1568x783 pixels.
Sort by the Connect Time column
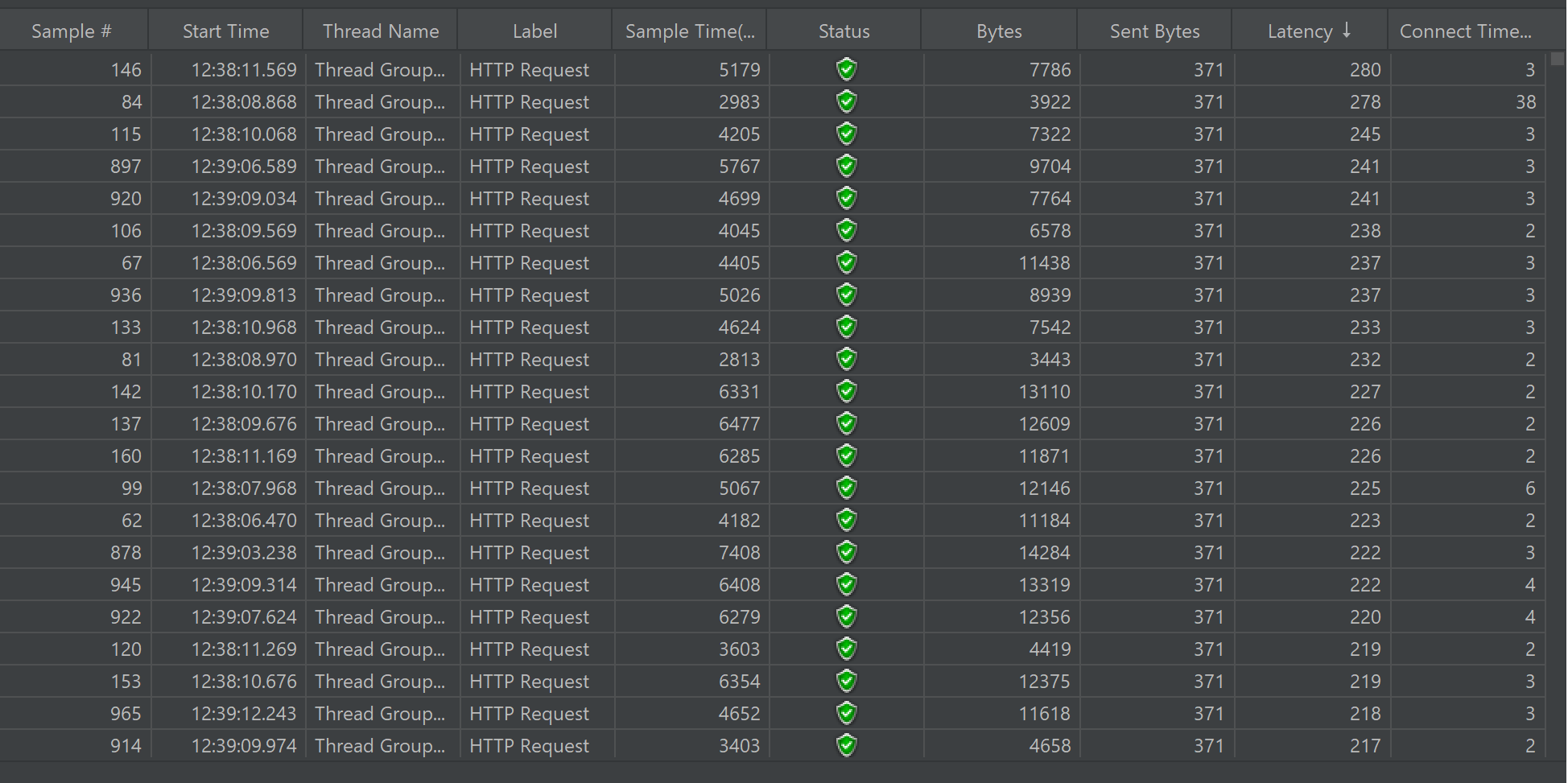coord(1465,31)
